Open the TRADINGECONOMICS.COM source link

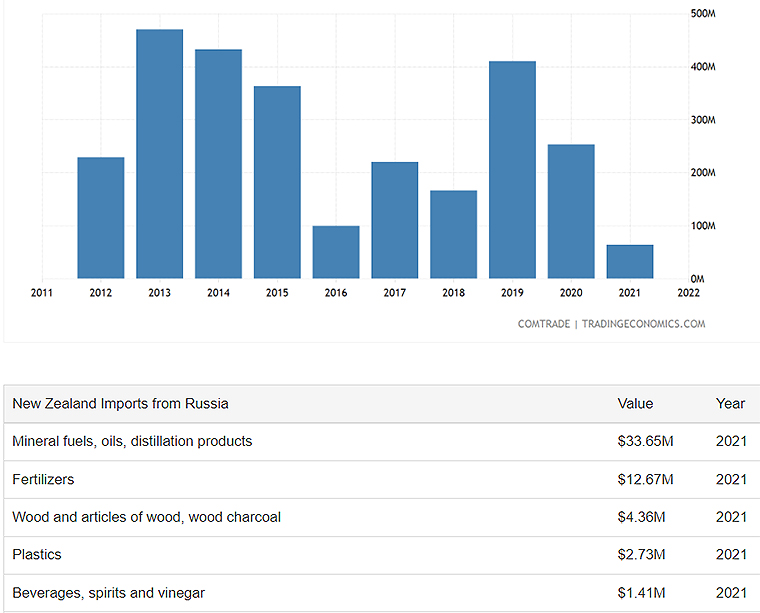click(644, 324)
